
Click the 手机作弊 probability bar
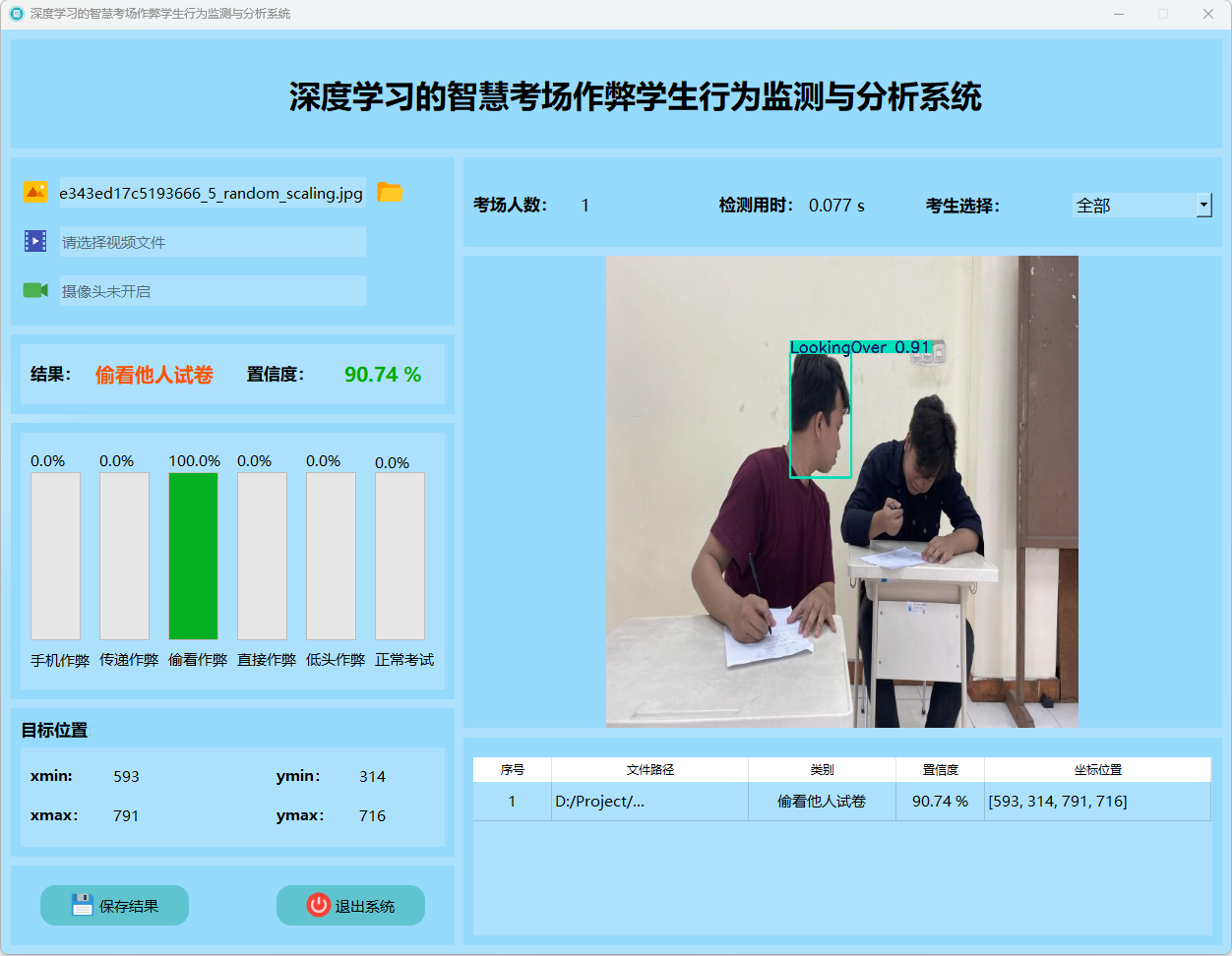click(55, 556)
